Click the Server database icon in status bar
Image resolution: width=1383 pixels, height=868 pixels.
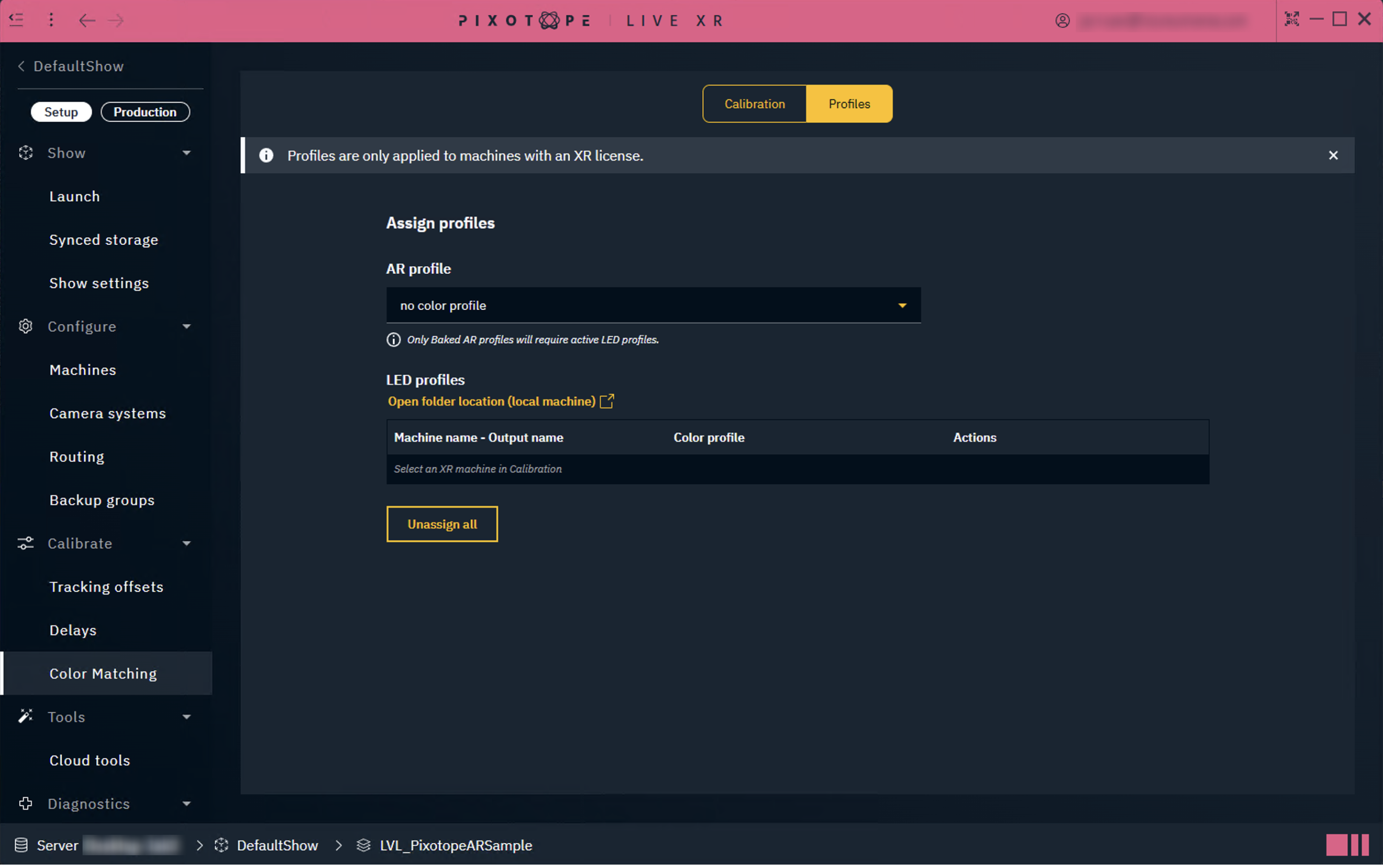[x=21, y=845]
